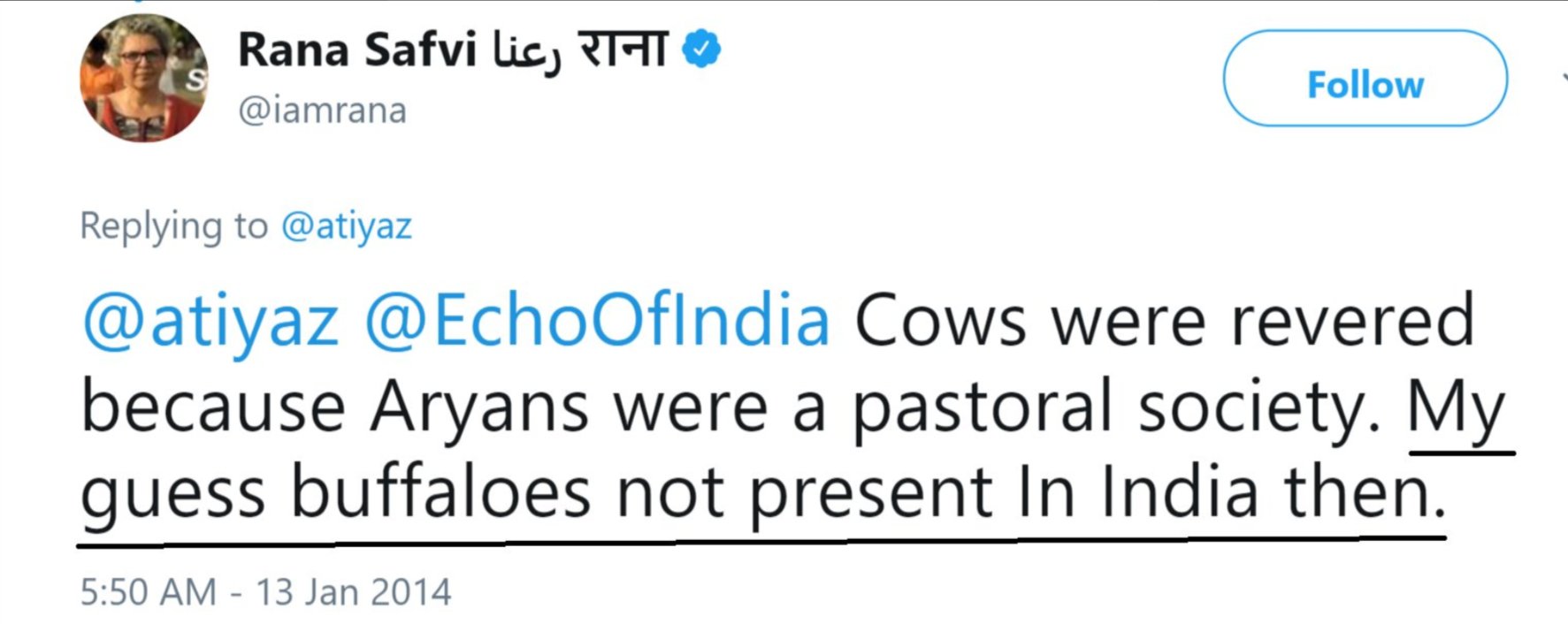Image resolution: width=1568 pixels, height=624 pixels.
Task: Open the @EchoOfIndia mention
Action: (597, 321)
